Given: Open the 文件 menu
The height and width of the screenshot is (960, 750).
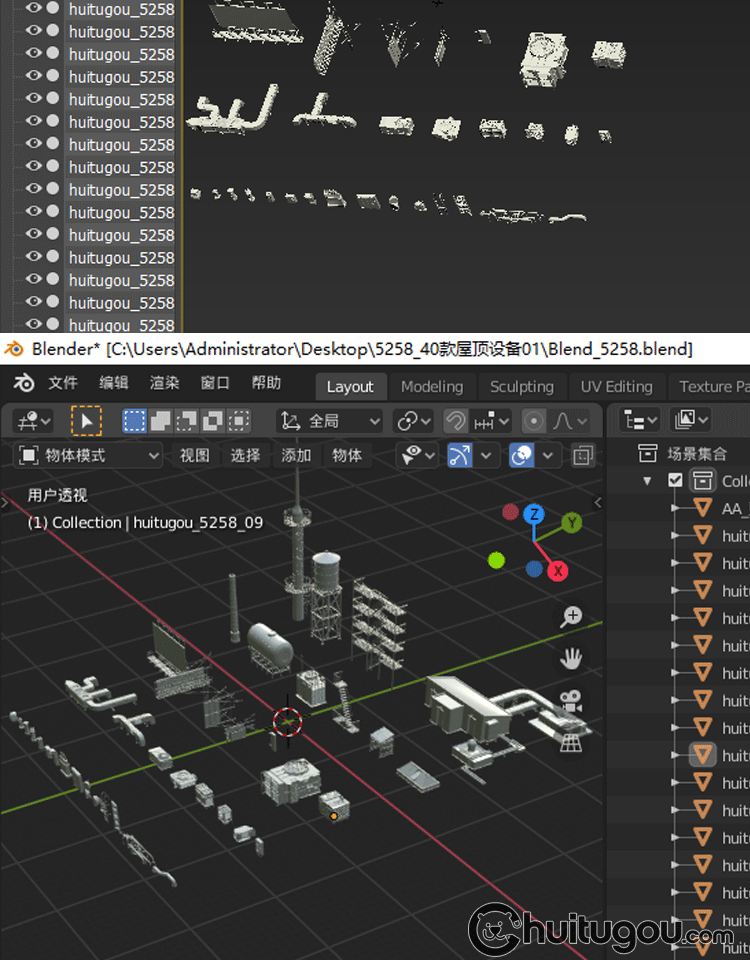Looking at the screenshot, I should tap(63, 383).
